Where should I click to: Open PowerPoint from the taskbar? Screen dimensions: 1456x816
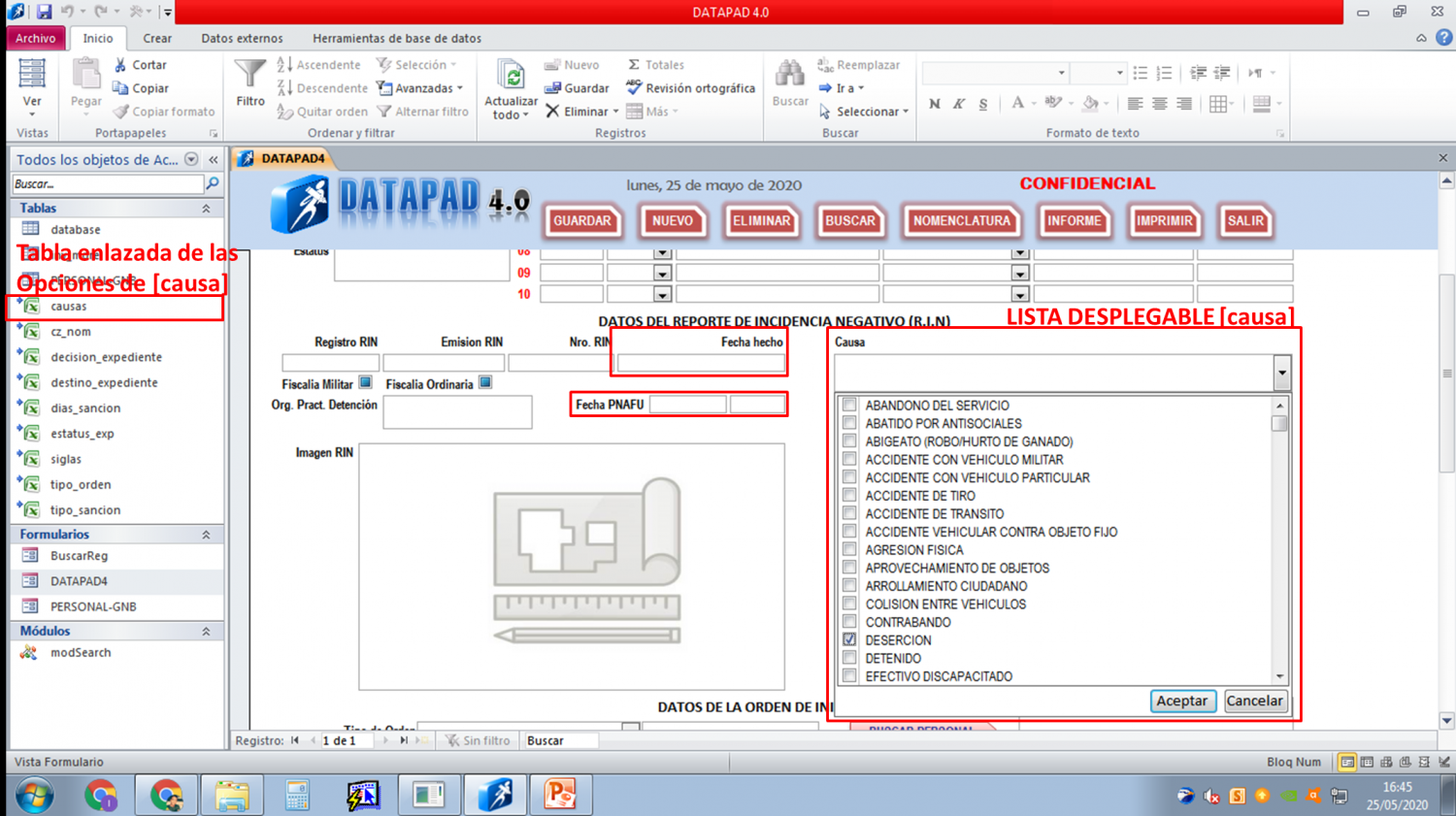click(x=560, y=796)
